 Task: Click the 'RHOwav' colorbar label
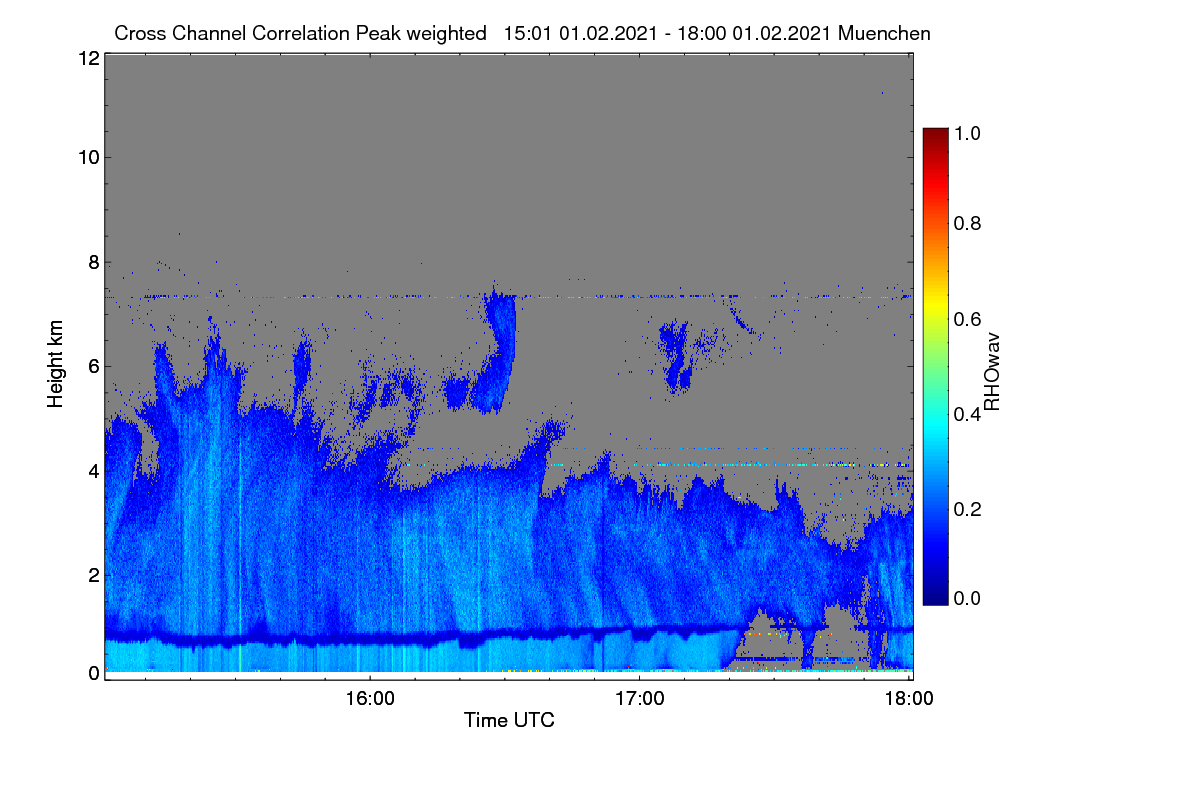tap(992, 372)
